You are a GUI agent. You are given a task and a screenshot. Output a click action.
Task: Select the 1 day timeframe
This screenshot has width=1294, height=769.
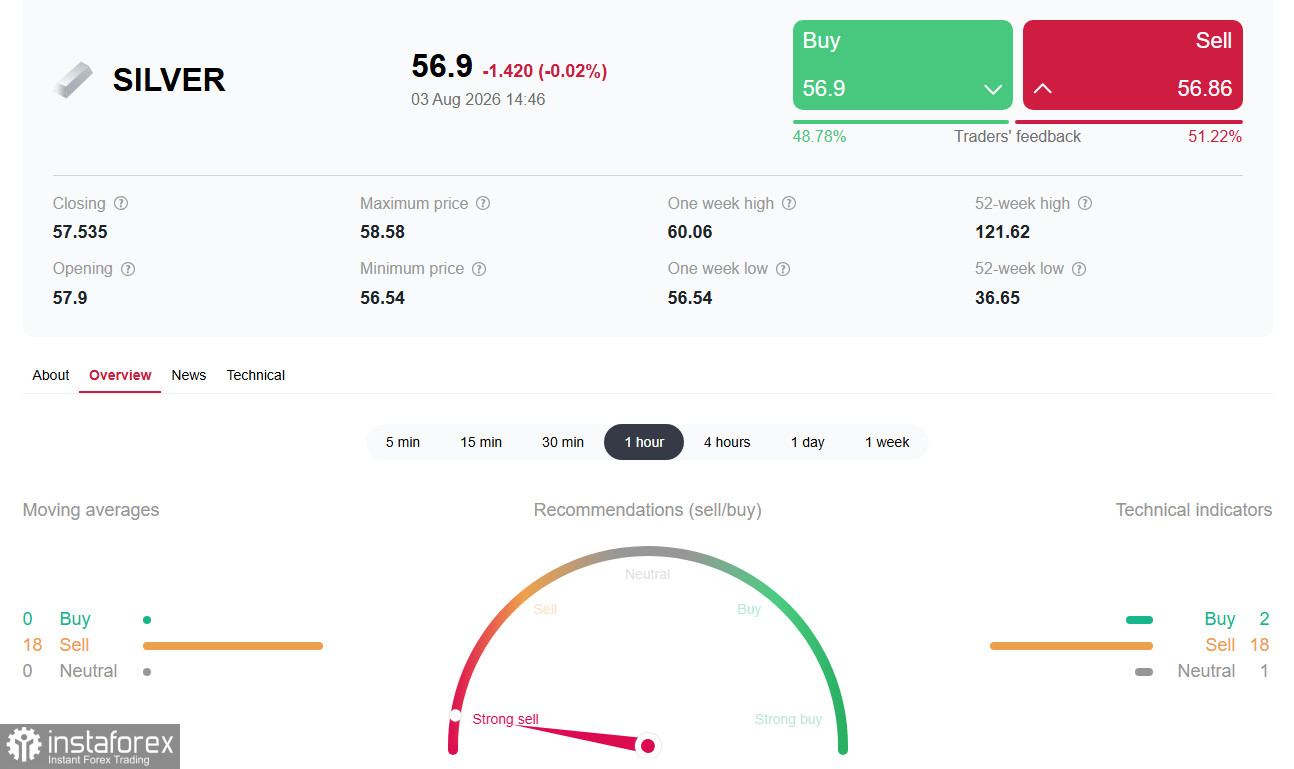pyautogui.click(x=808, y=442)
